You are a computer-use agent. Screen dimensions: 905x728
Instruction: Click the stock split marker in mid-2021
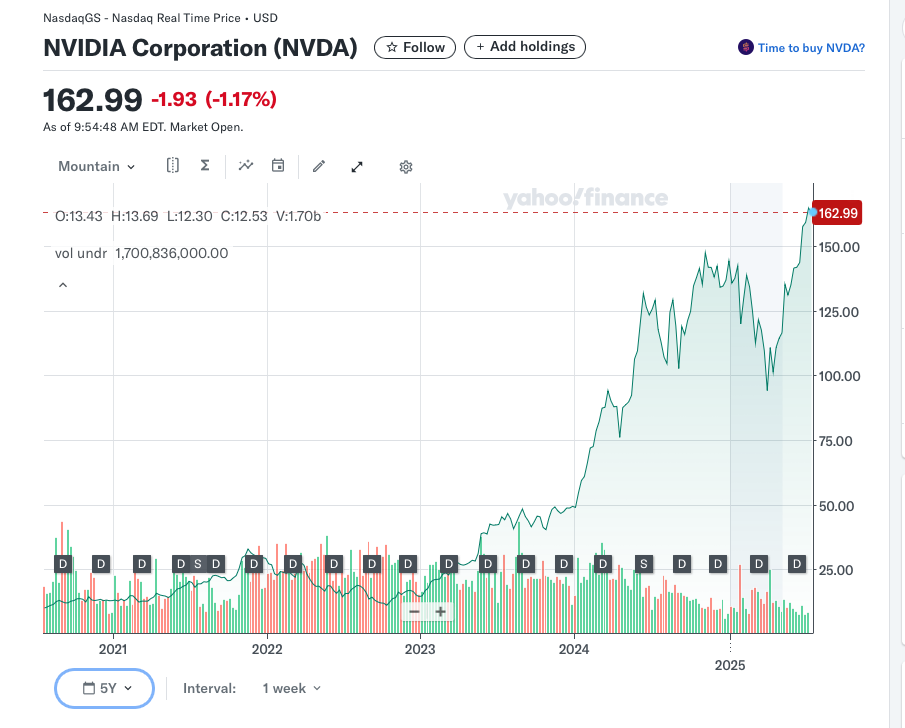[x=198, y=564]
